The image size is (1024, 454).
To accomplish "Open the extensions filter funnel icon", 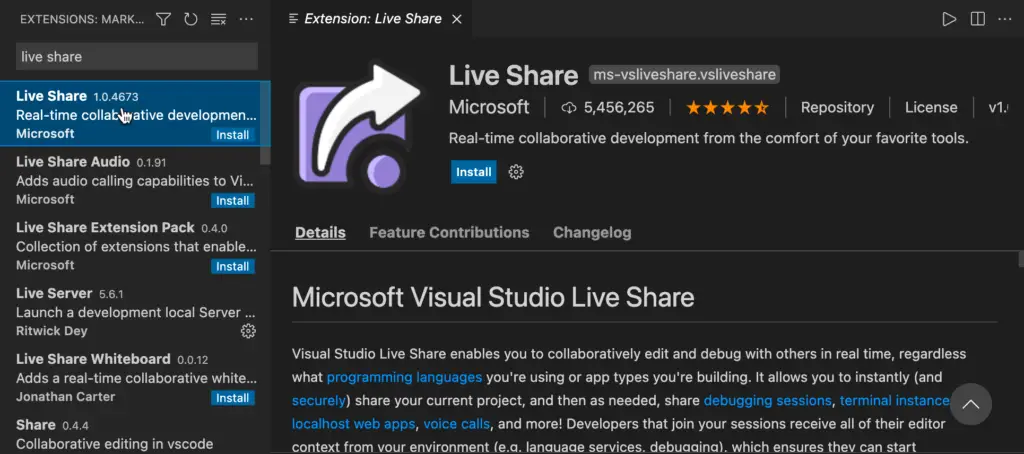I will [163, 20].
